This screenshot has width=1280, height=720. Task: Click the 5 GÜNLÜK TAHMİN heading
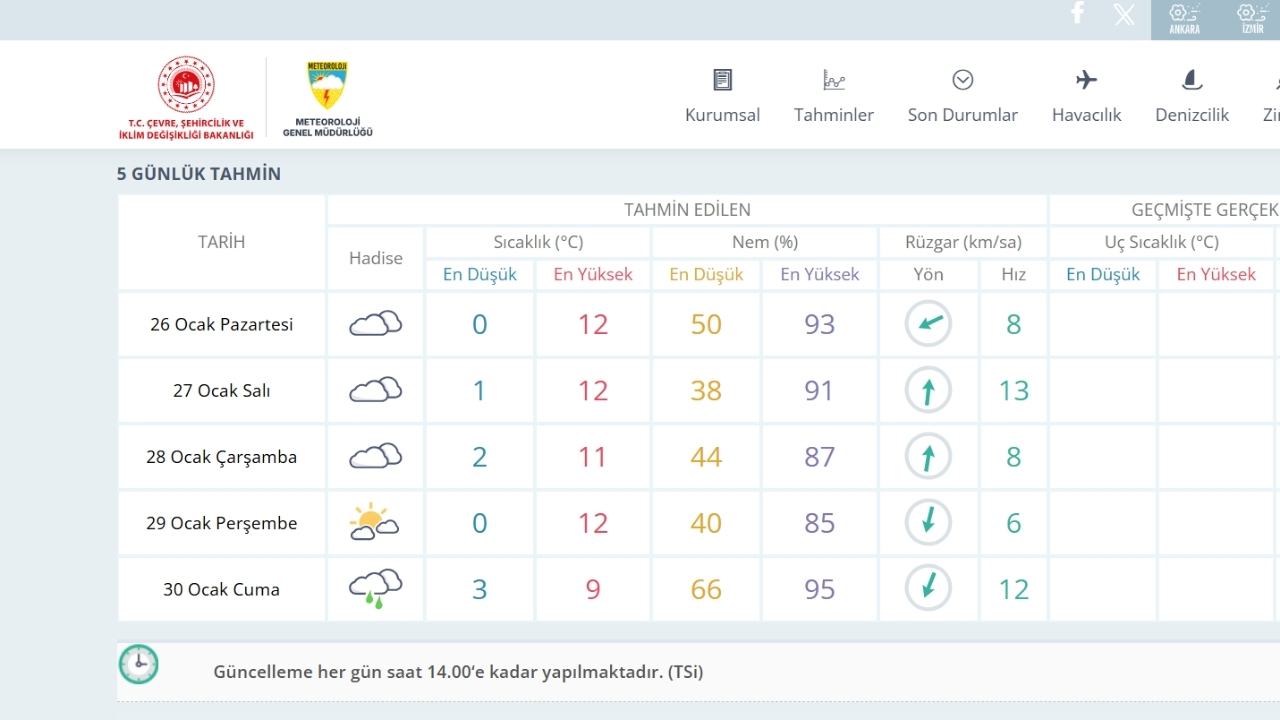199,174
